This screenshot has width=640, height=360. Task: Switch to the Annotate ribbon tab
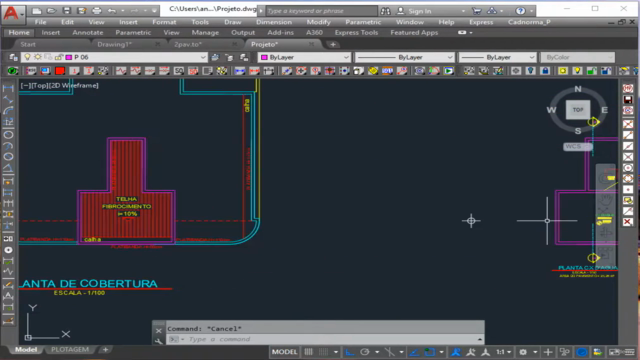[88, 33]
